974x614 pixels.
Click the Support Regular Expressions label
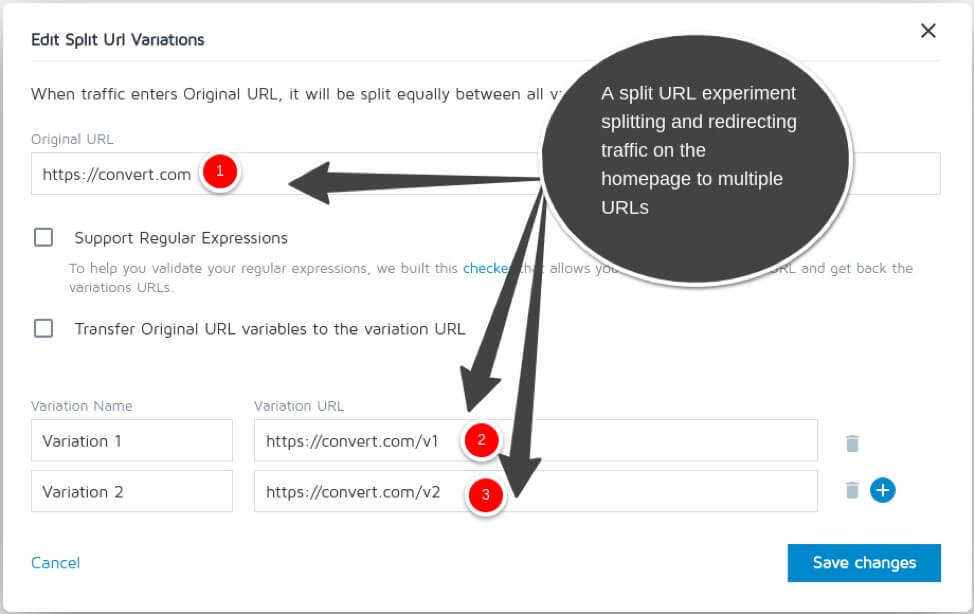click(x=181, y=238)
